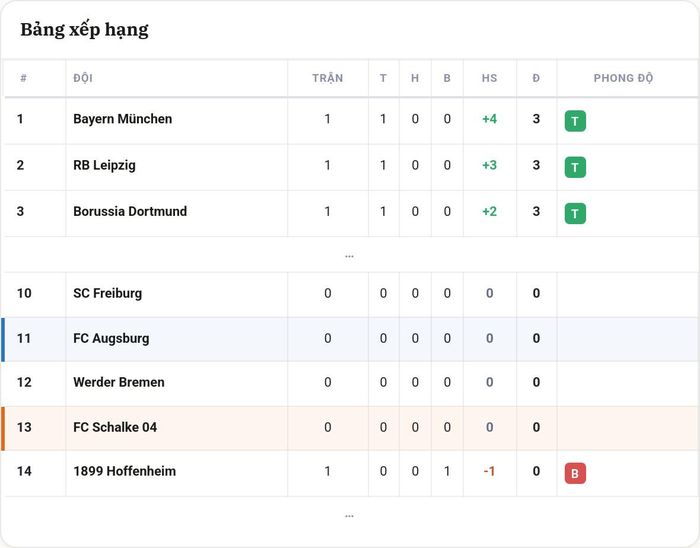Sort by the HS column header
Screen dimensions: 700x548
(489, 78)
